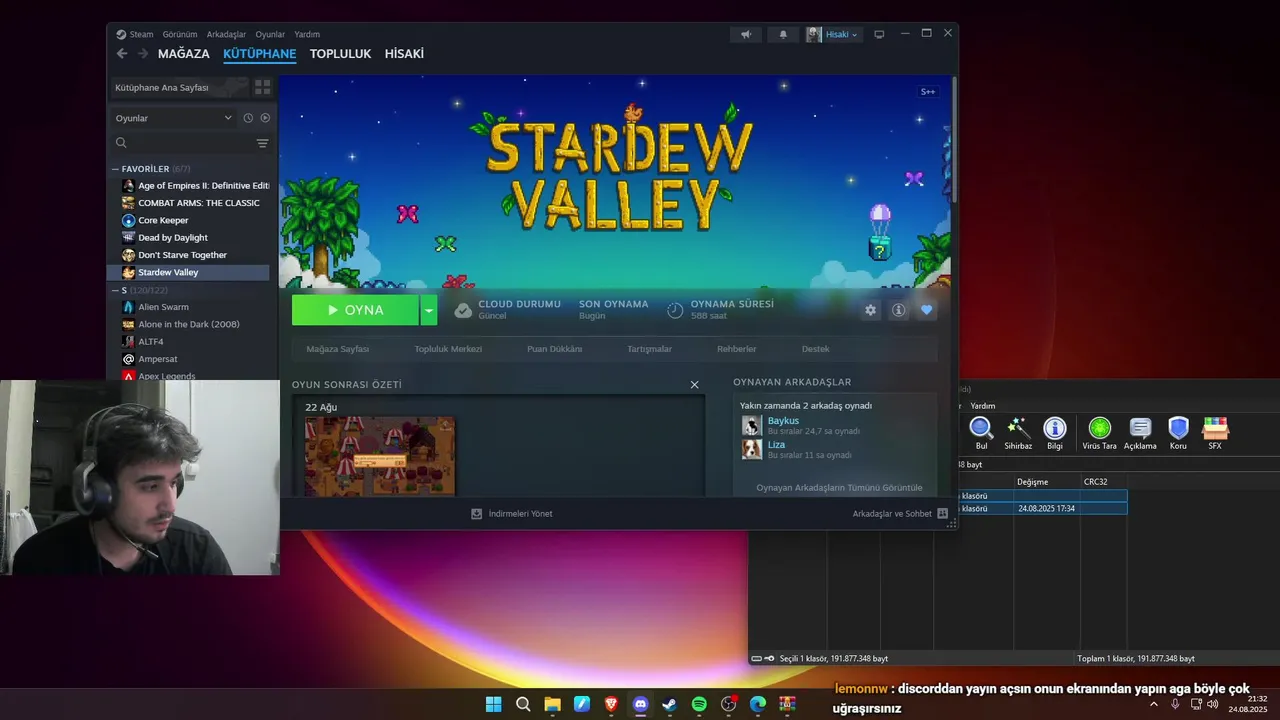Image resolution: width=1280 pixels, height=720 pixels.
Task: Switch to WinRAR in taskbar
Action: tap(788, 704)
